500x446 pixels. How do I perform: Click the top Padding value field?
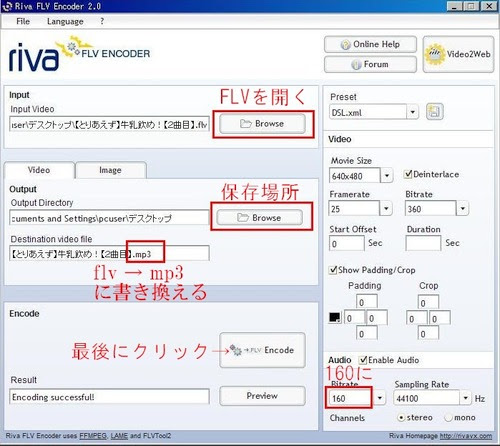tap(367, 302)
